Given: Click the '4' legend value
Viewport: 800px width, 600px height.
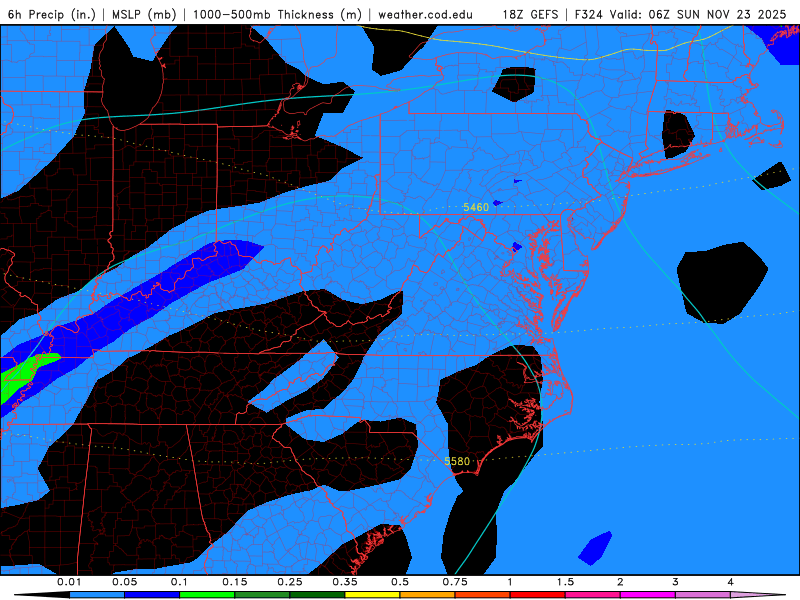Looking at the screenshot, I should (731, 582).
